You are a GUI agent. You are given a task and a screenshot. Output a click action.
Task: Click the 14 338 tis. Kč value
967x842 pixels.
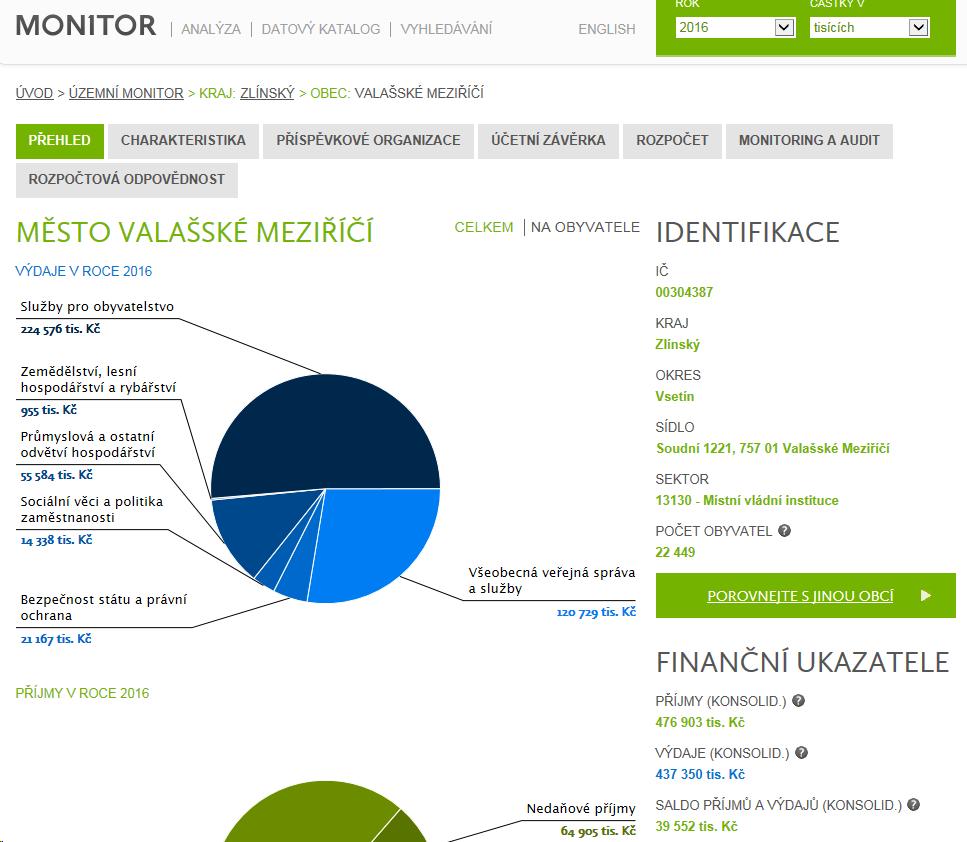click(x=56, y=540)
